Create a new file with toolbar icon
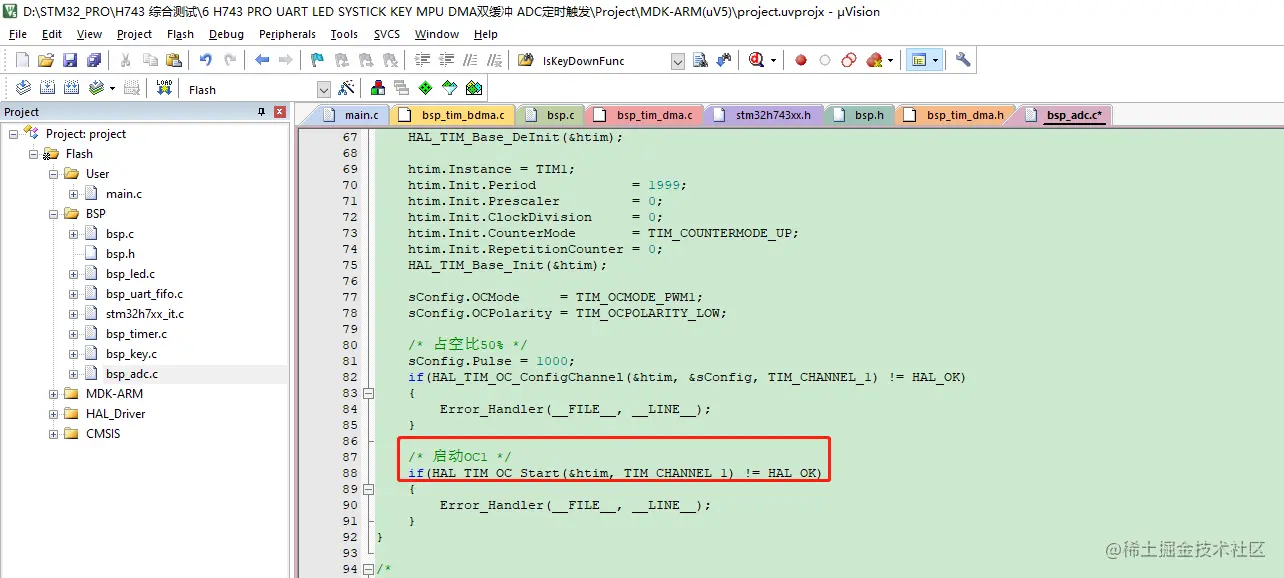Viewport: 1284px width, 578px height. (22, 60)
